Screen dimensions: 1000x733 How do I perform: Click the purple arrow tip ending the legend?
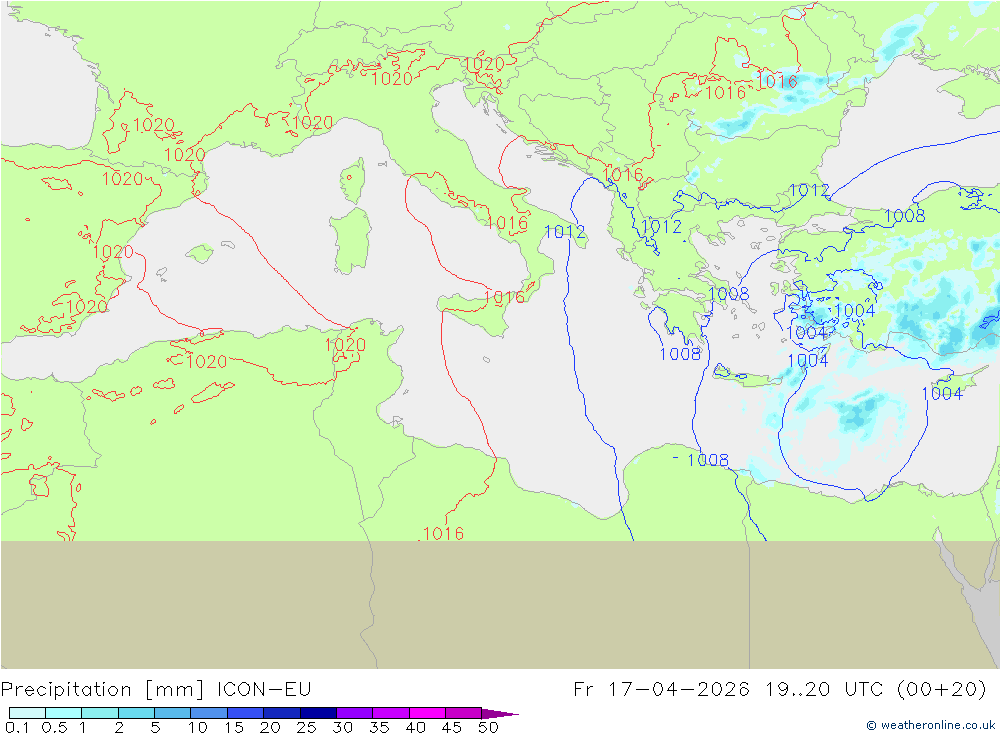[x=500, y=713]
